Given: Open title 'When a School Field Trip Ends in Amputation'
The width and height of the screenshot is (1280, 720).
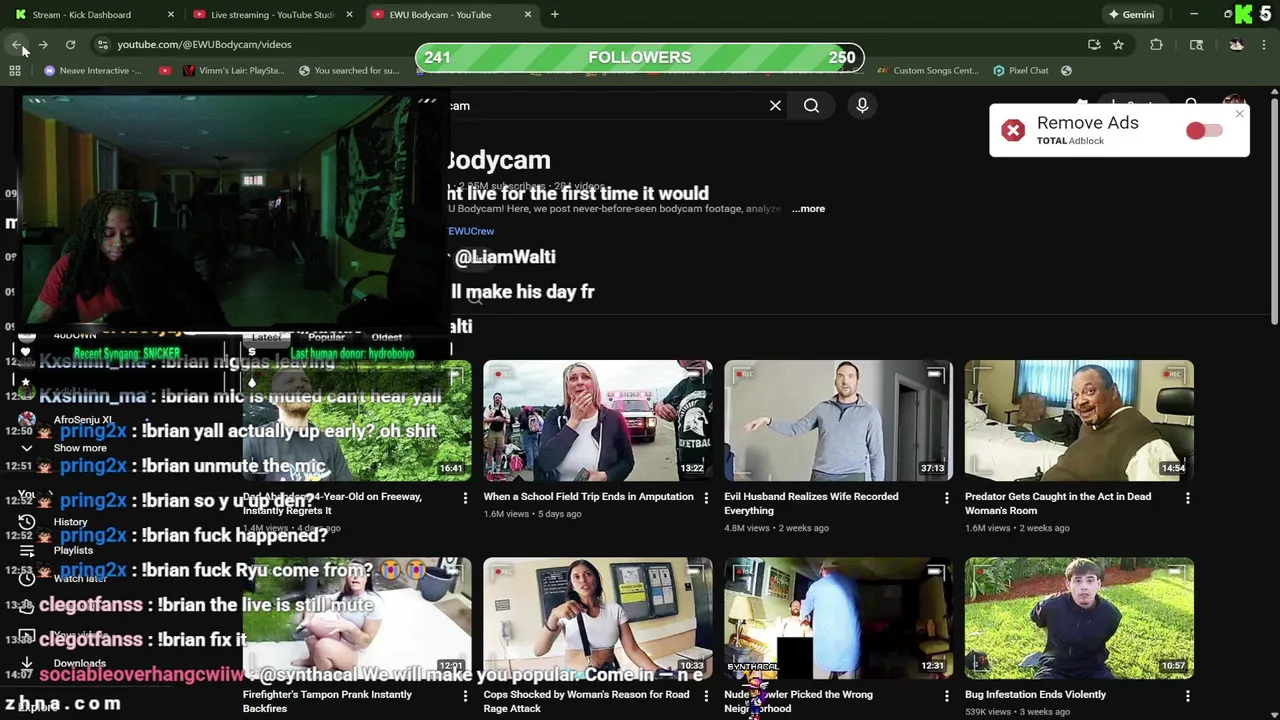Looking at the screenshot, I should pyautogui.click(x=588, y=496).
